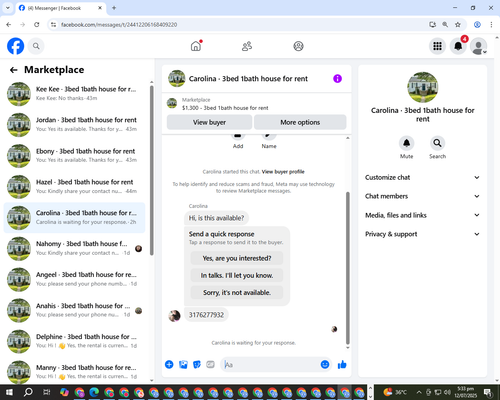Open the Chrome three-dot menu
Image resolution: width=500 pixels, height=400 pixels.
pos(491,24)
